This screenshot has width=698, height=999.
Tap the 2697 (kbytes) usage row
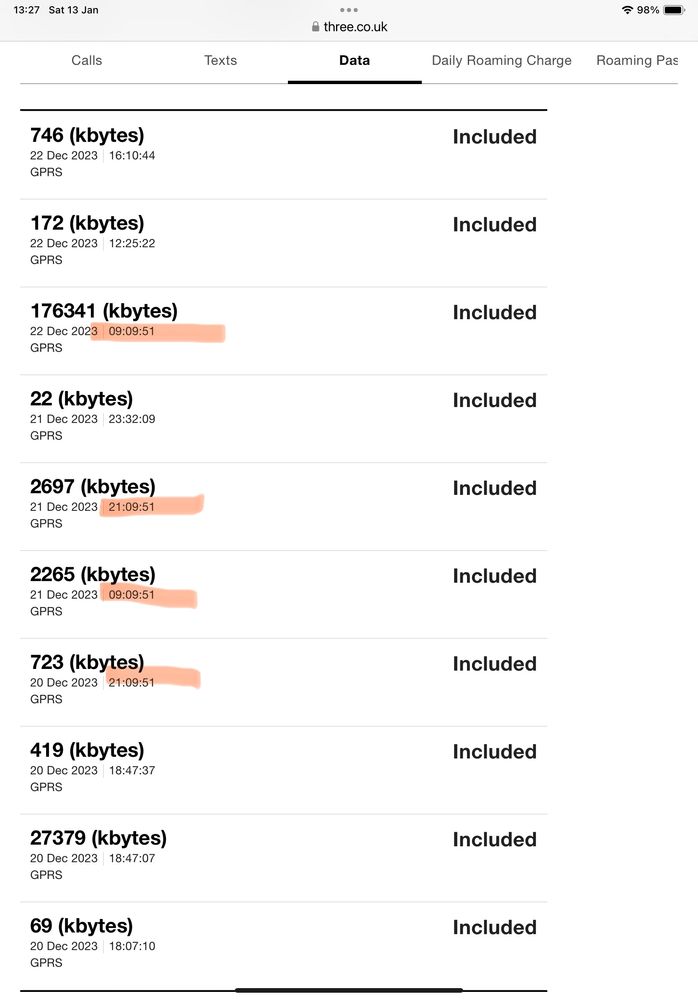[93, 487]
